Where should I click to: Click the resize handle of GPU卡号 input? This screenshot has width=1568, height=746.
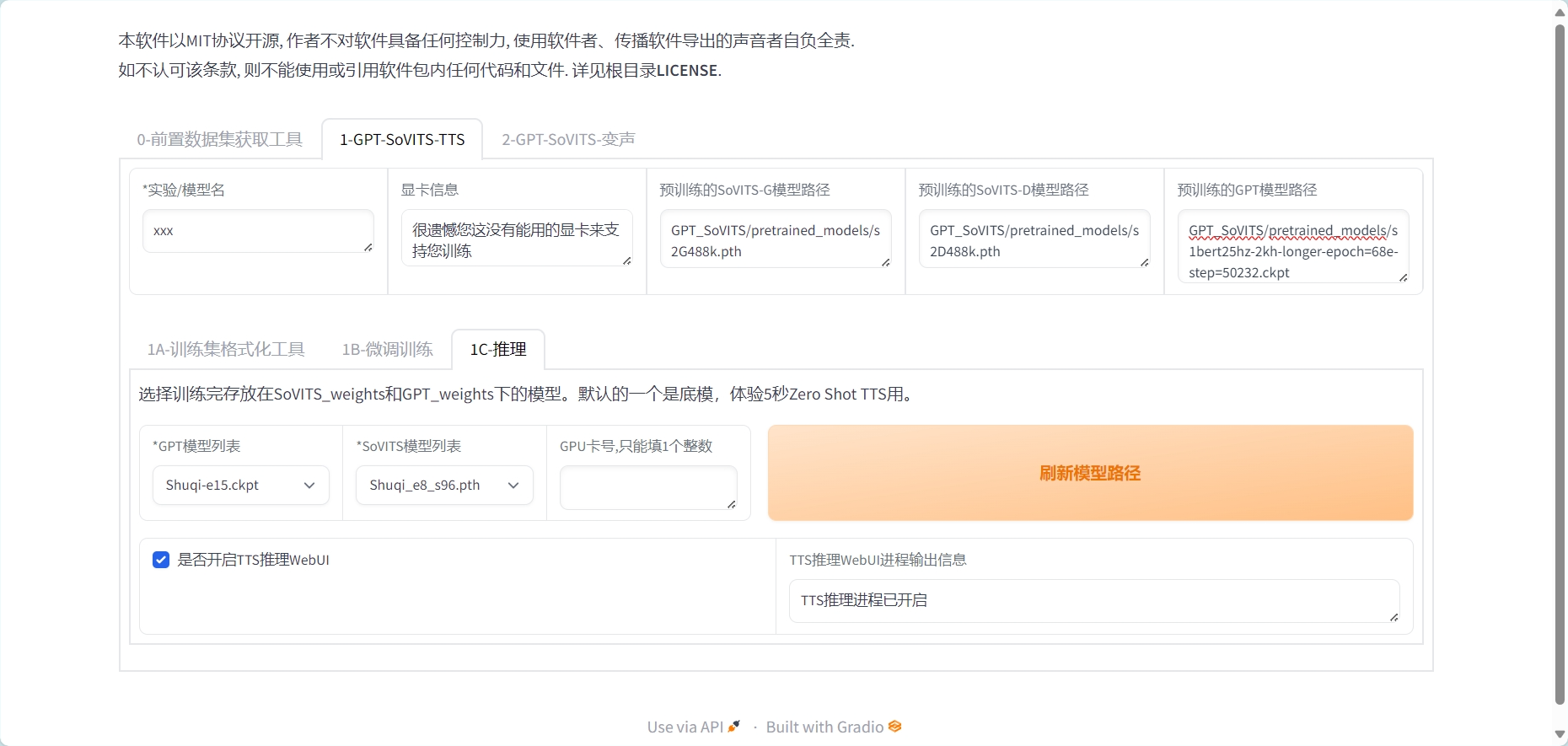pyautogui.click(x=732, y=504)
